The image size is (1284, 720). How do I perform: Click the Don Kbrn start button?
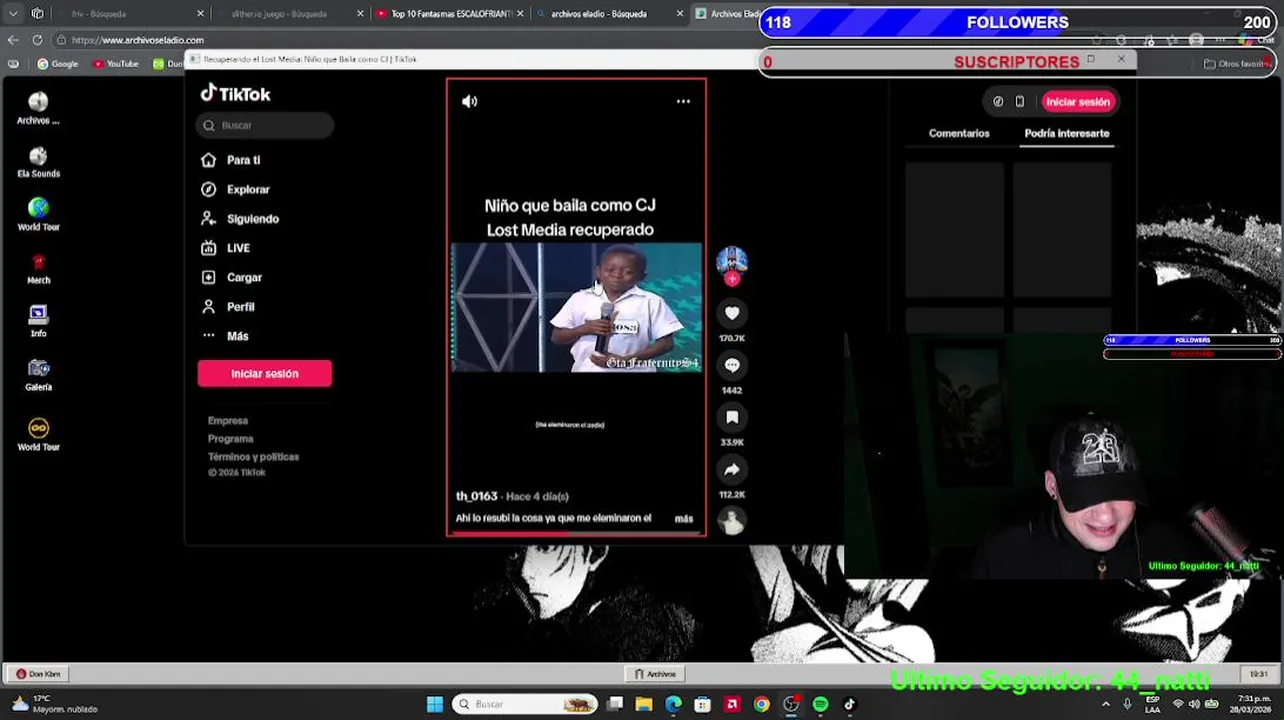(39, 674)
